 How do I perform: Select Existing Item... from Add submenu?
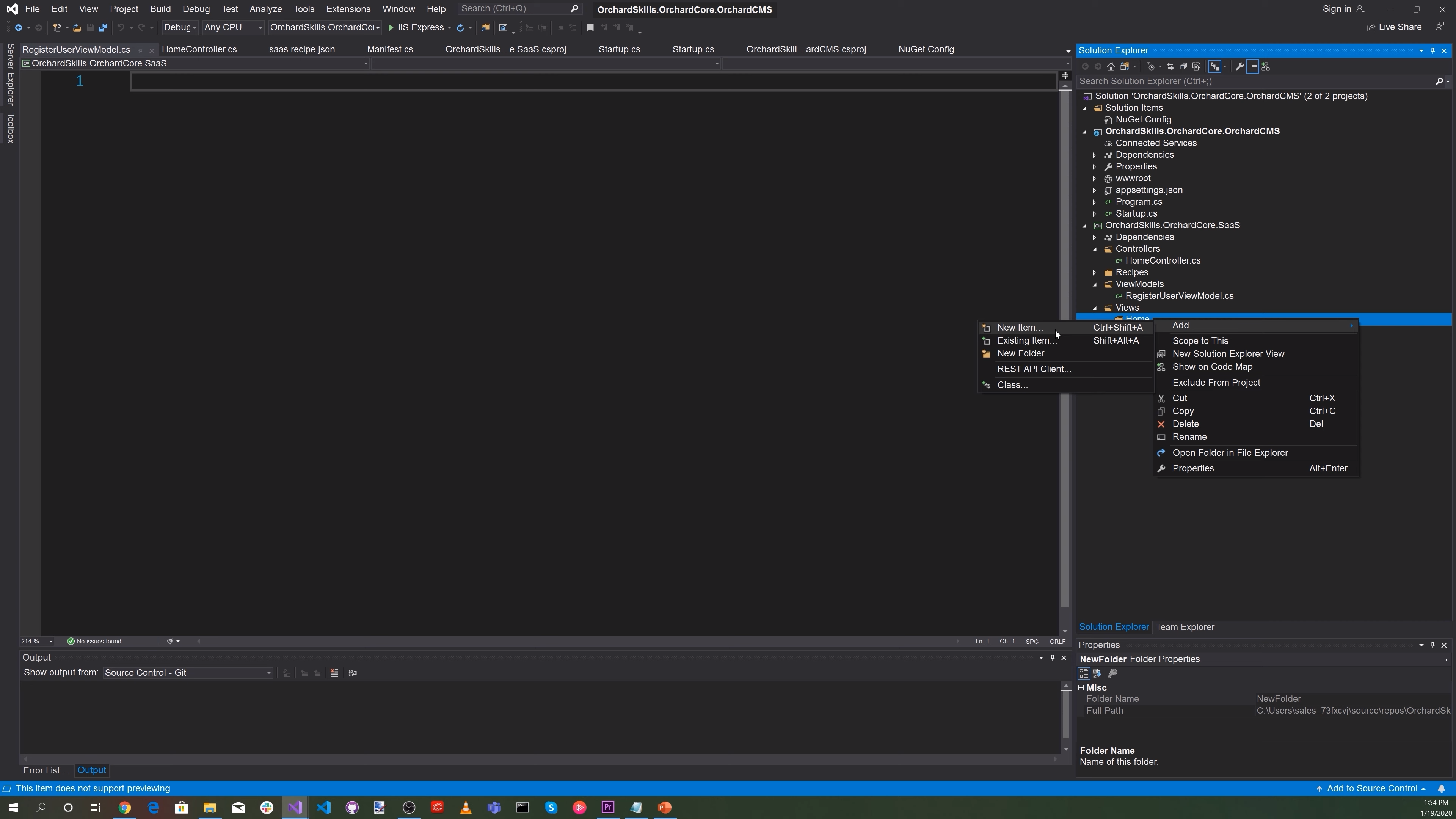click(x=1066, y=341)
